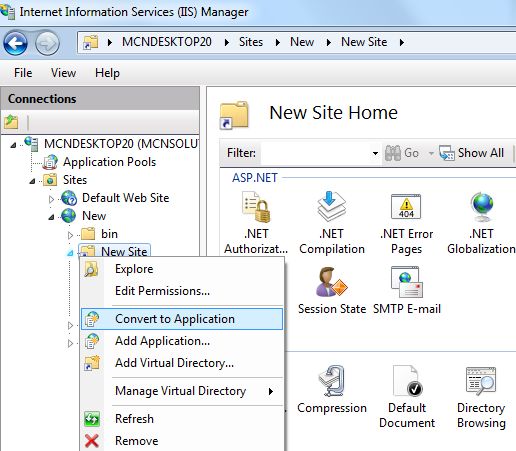
Task: Open the File menu
Action: 23,73
